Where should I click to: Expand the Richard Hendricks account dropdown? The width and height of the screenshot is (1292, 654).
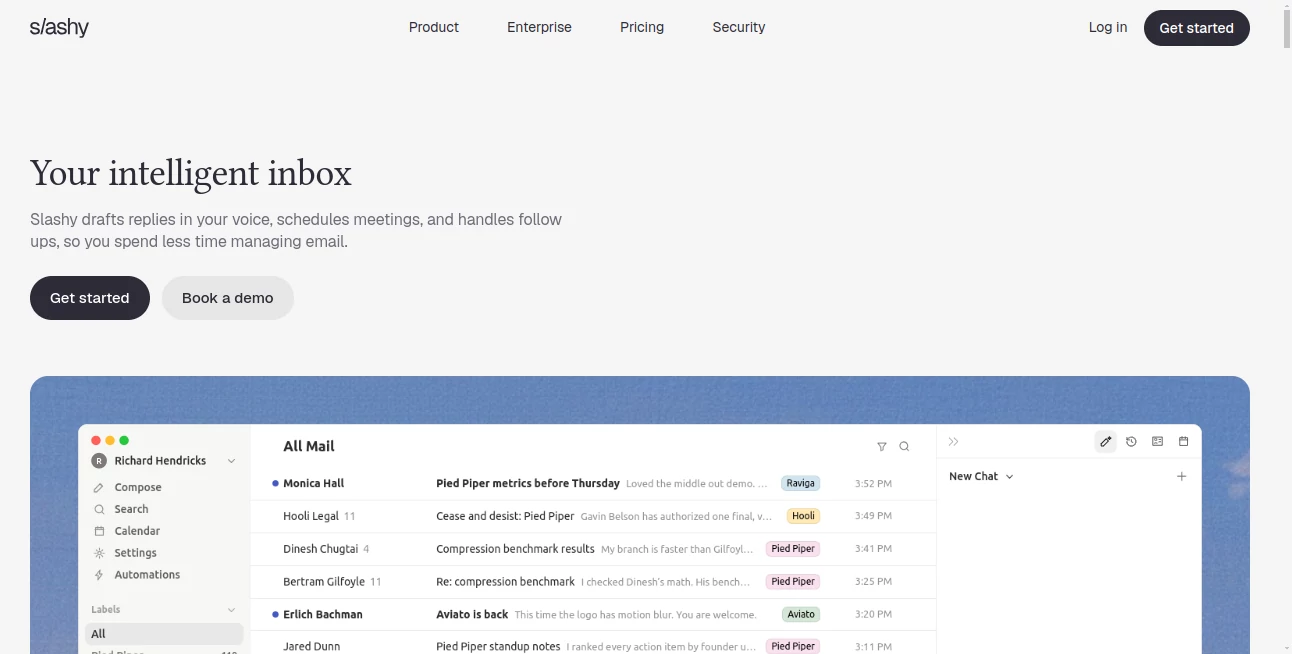[x=231, y=461]
